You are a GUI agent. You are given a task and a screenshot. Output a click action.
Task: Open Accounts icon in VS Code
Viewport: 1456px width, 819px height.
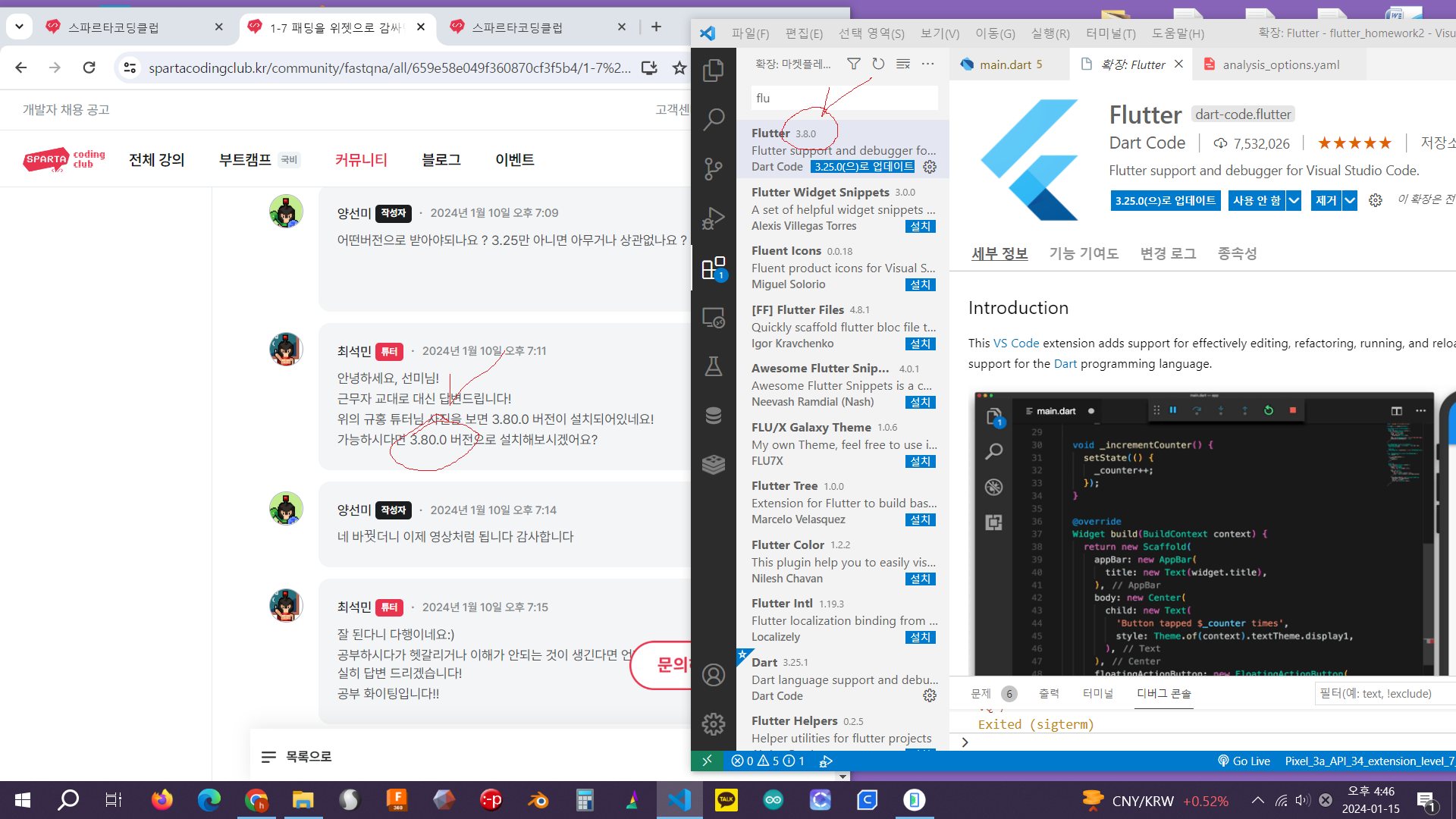[714, 675]
